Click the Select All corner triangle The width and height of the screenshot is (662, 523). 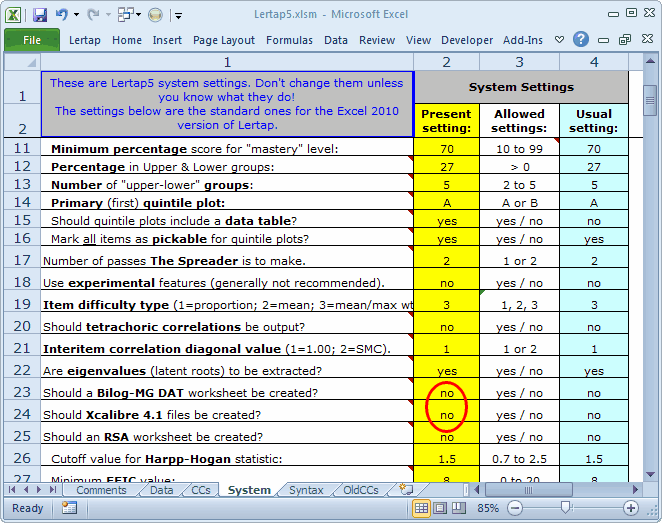tap(22, 62)
